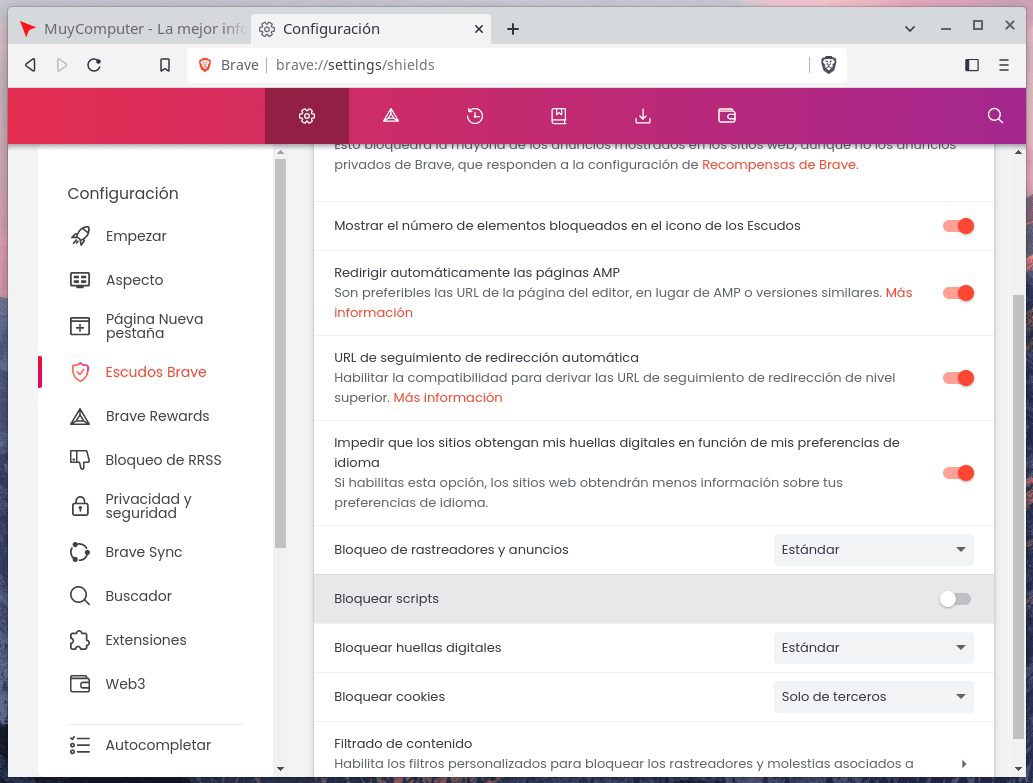
Task: Click the forward navigation arrow
Action: (x=62, y=65)
